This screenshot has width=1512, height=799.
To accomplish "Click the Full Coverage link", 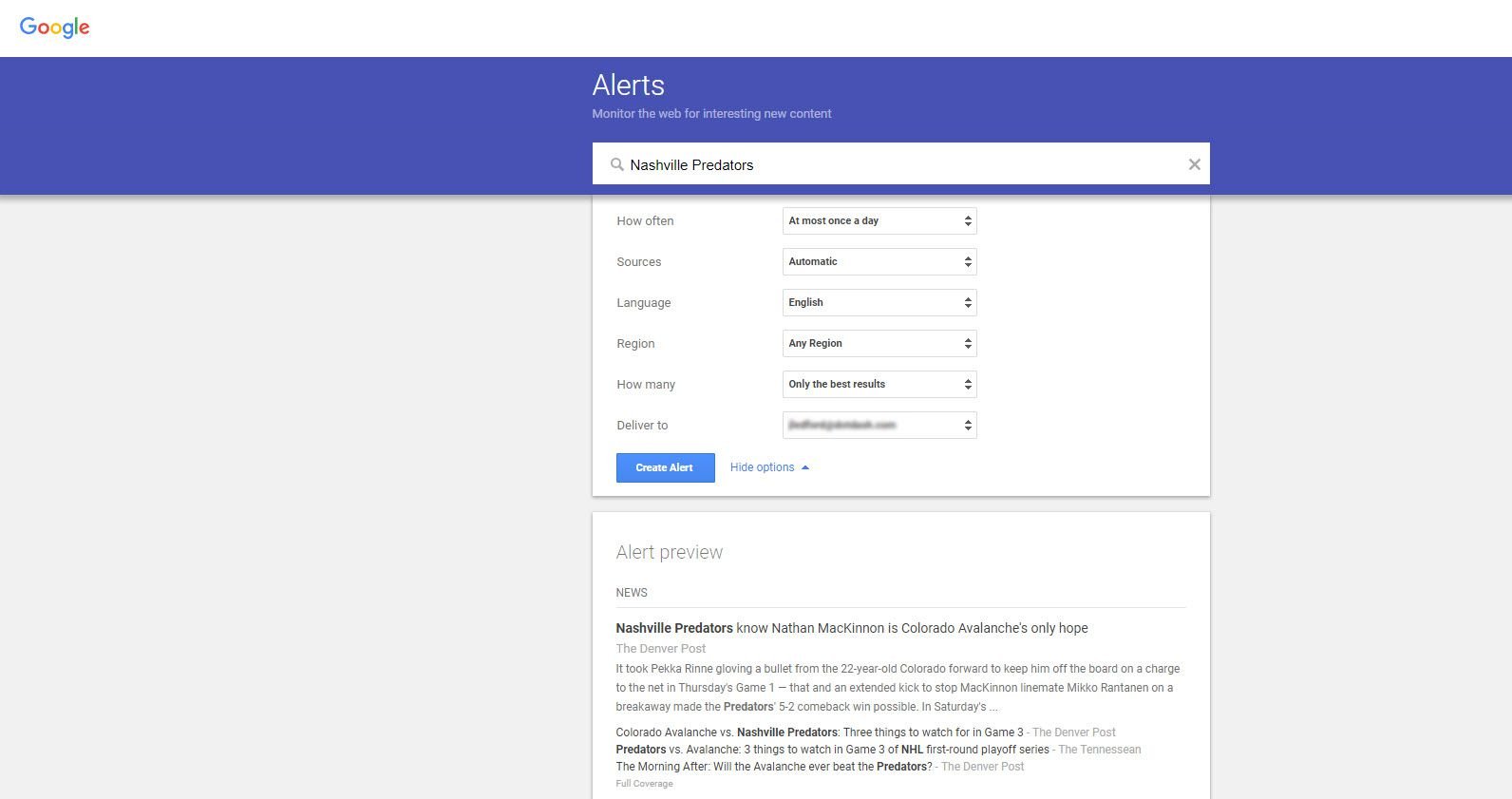I will tap(644, 784).
